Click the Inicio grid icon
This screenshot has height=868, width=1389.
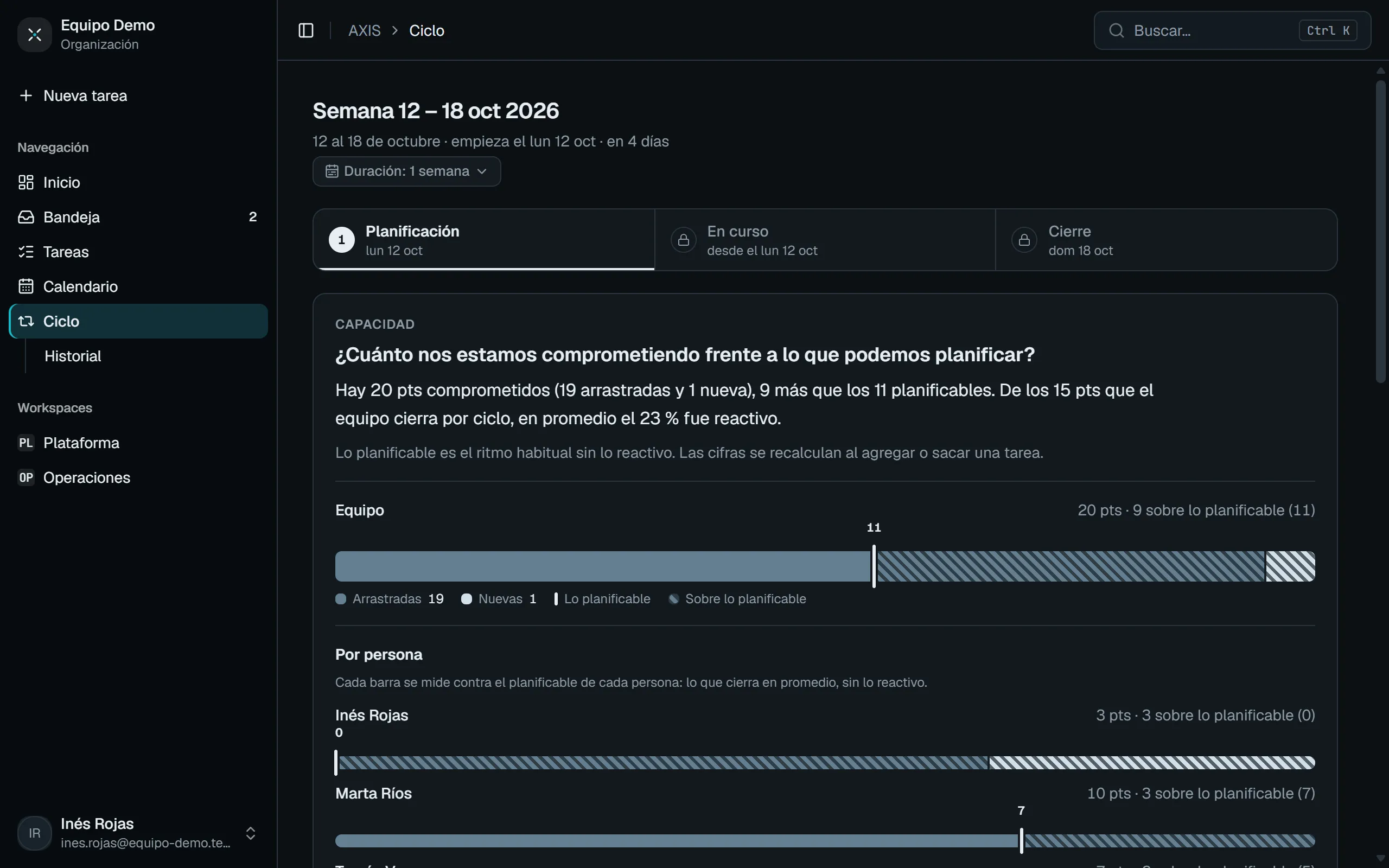point(26,183)
